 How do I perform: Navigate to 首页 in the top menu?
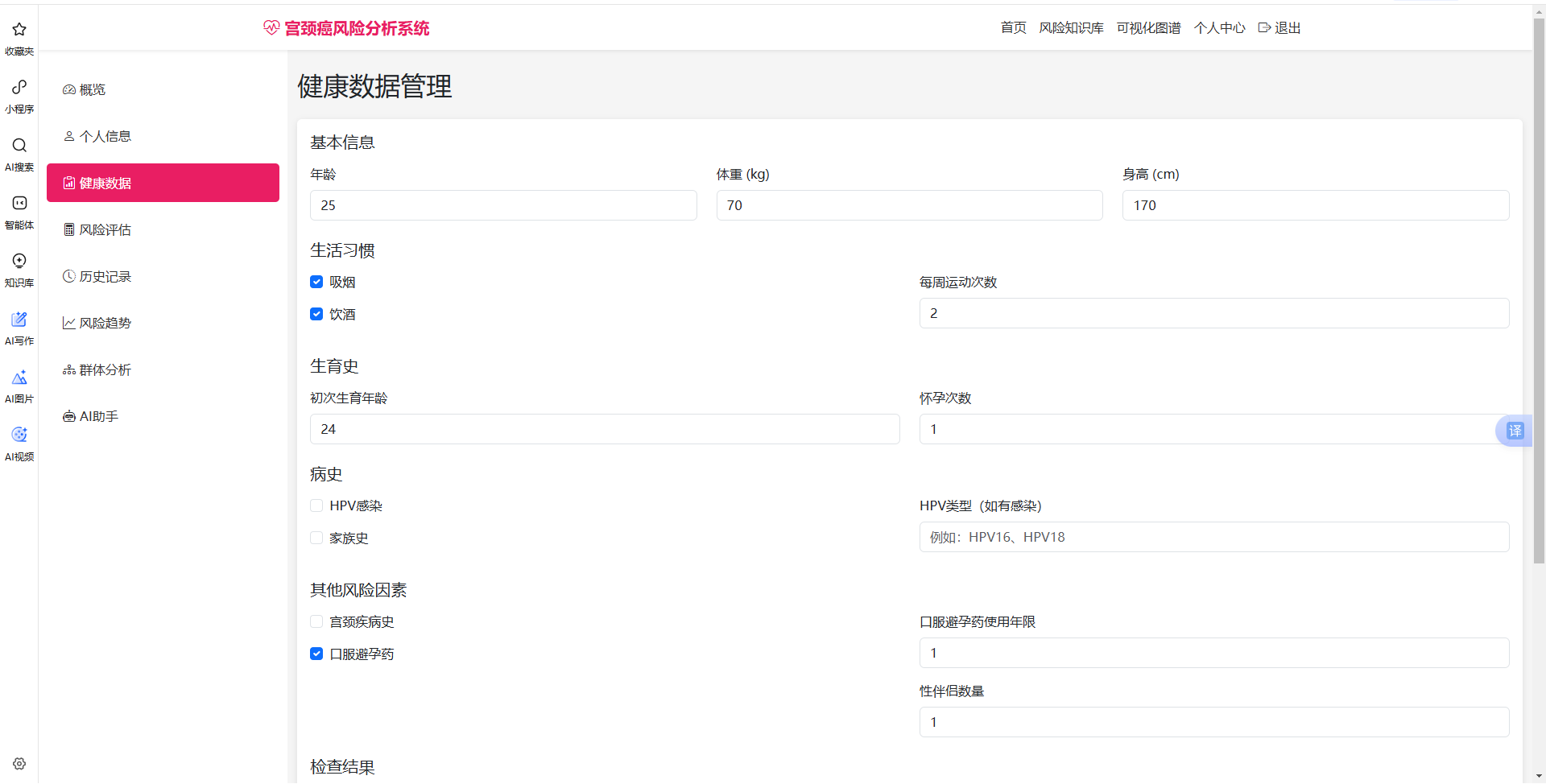[1013, 27]
